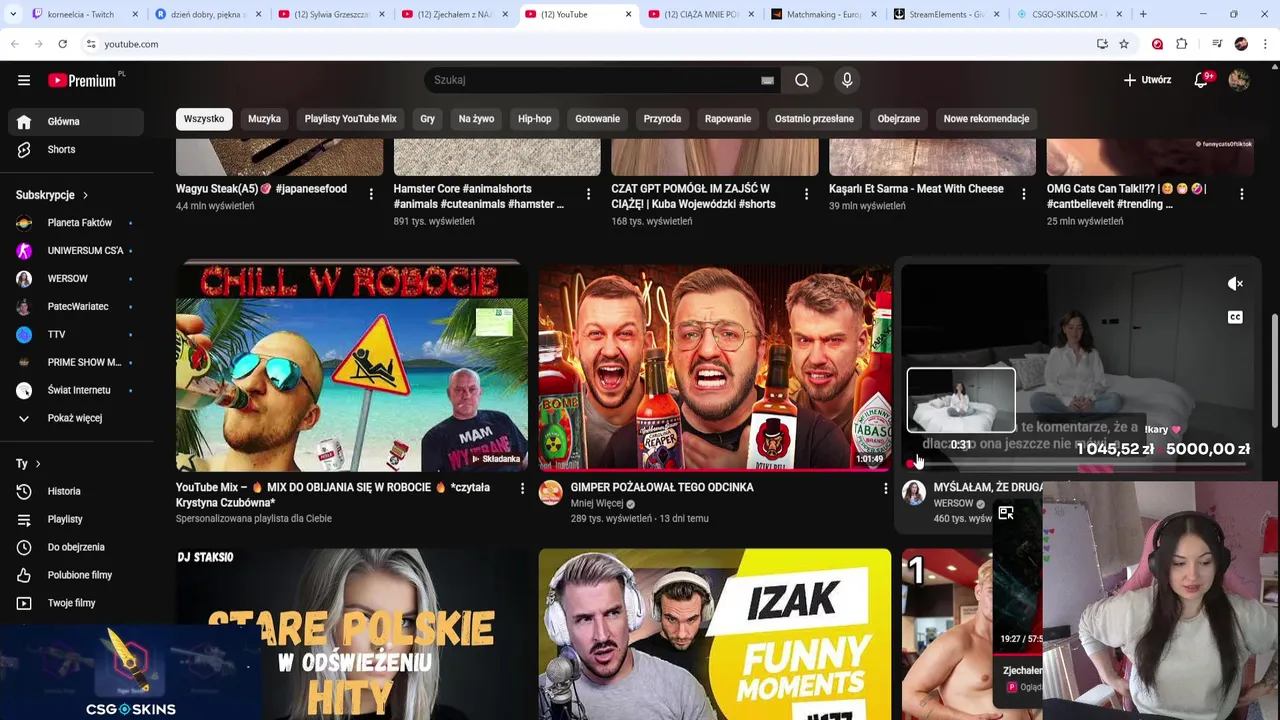Select the Obejrzane filter chip
1280x720 pixels.
[x=898, y=119]
